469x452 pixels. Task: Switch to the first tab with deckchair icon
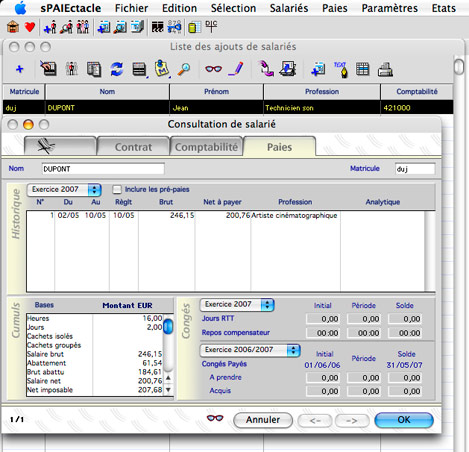[x=60, y=147]
